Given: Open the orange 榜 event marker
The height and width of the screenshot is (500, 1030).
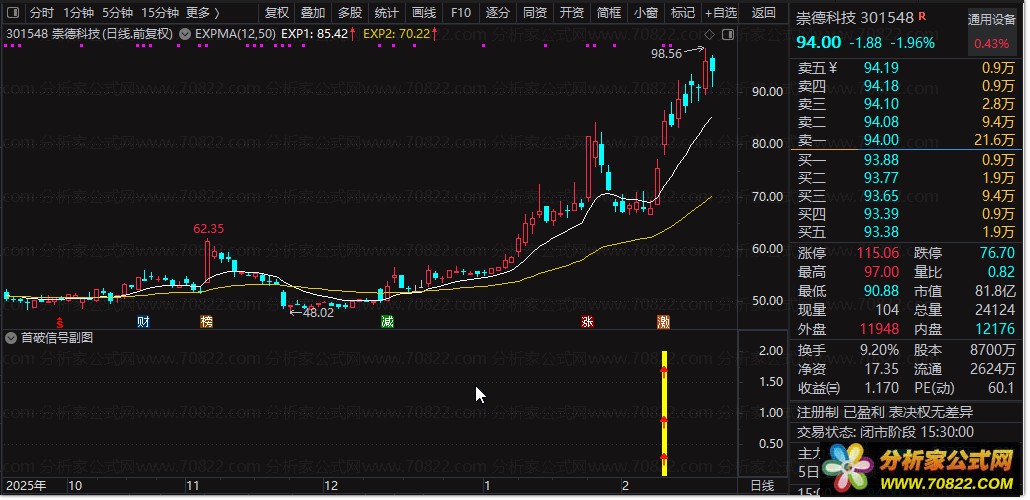Looking at the screenshot, I should (x=207, y=322).
